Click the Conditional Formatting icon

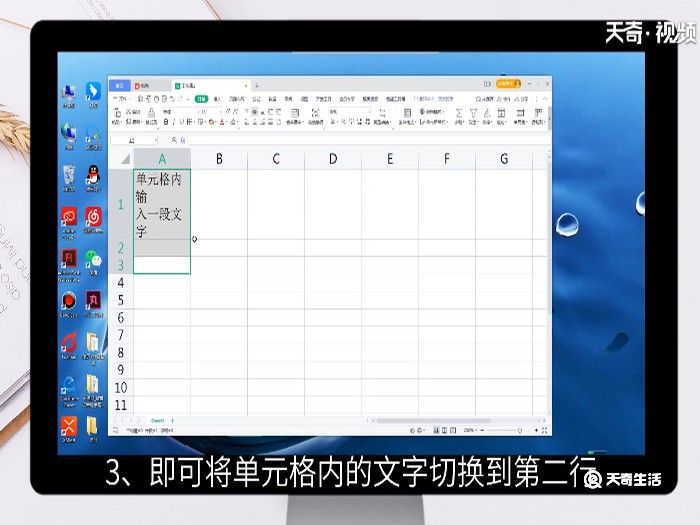pos(407,113)
